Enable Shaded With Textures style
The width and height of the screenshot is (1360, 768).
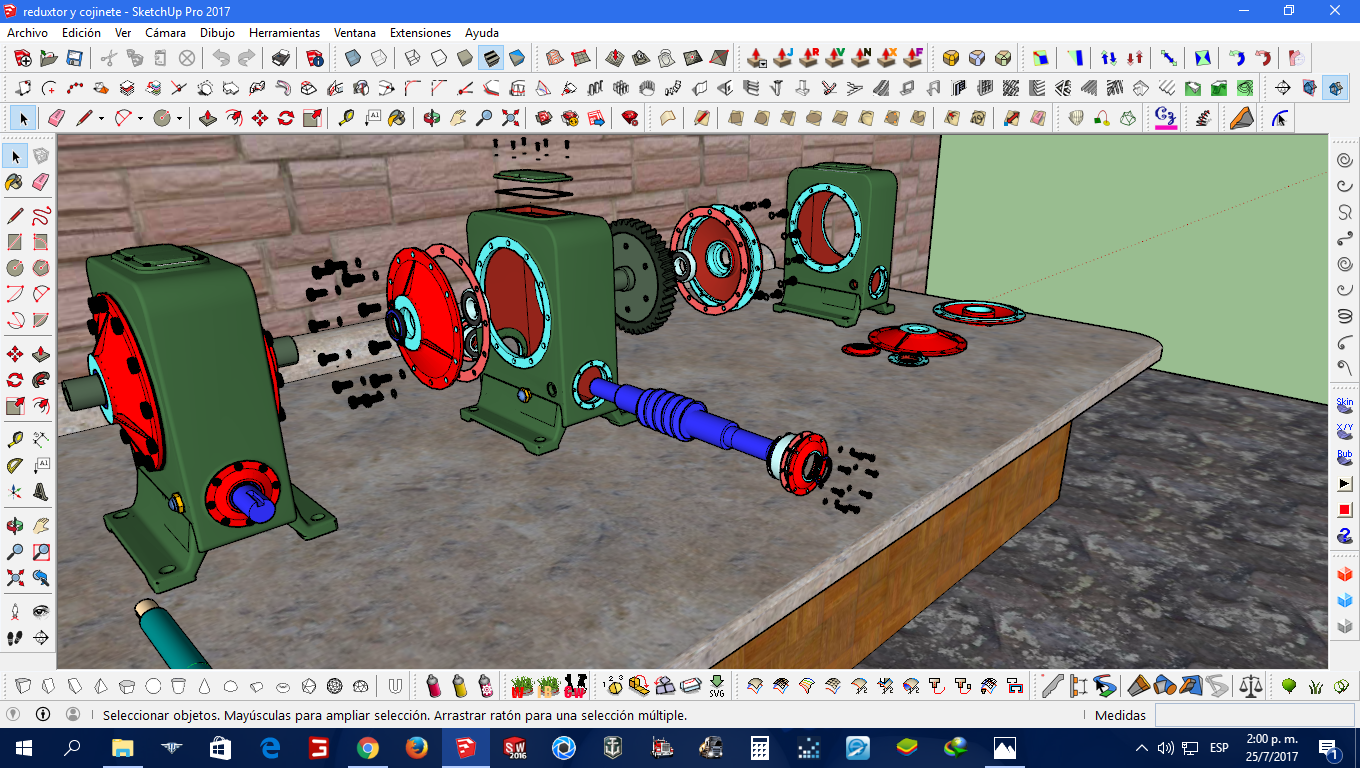pyautogui.click(x=490, y=58)
